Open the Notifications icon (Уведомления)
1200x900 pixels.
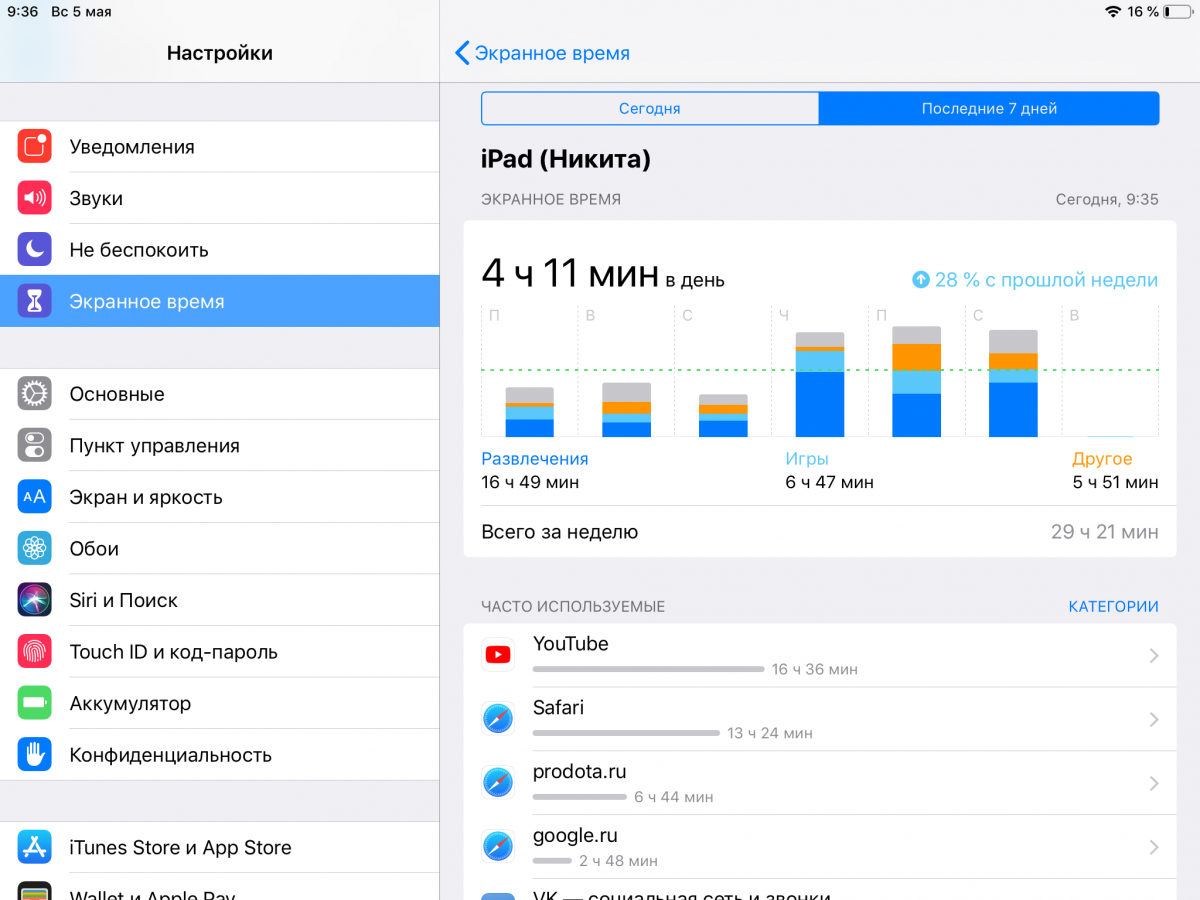click(34, 146)
